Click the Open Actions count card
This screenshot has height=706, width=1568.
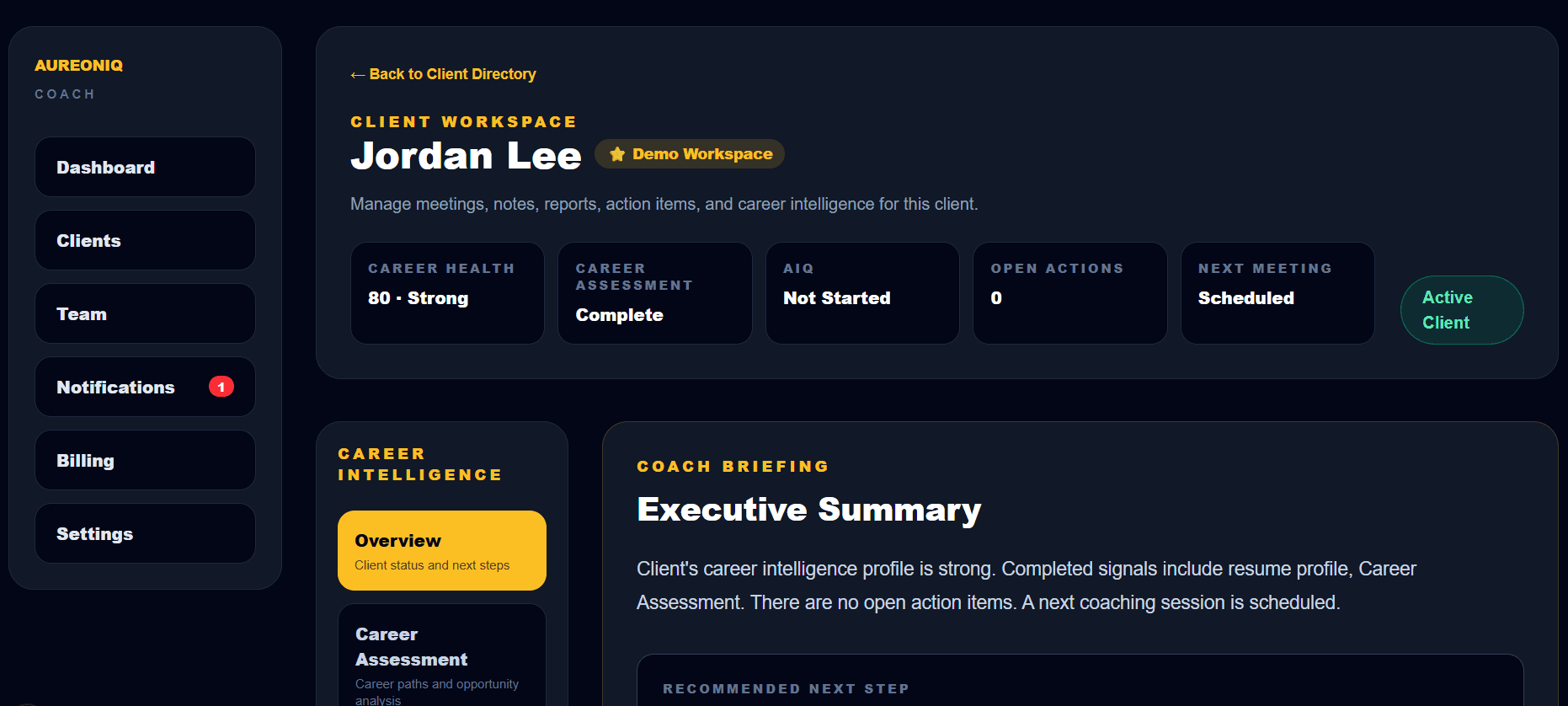tap(1070, 293)
